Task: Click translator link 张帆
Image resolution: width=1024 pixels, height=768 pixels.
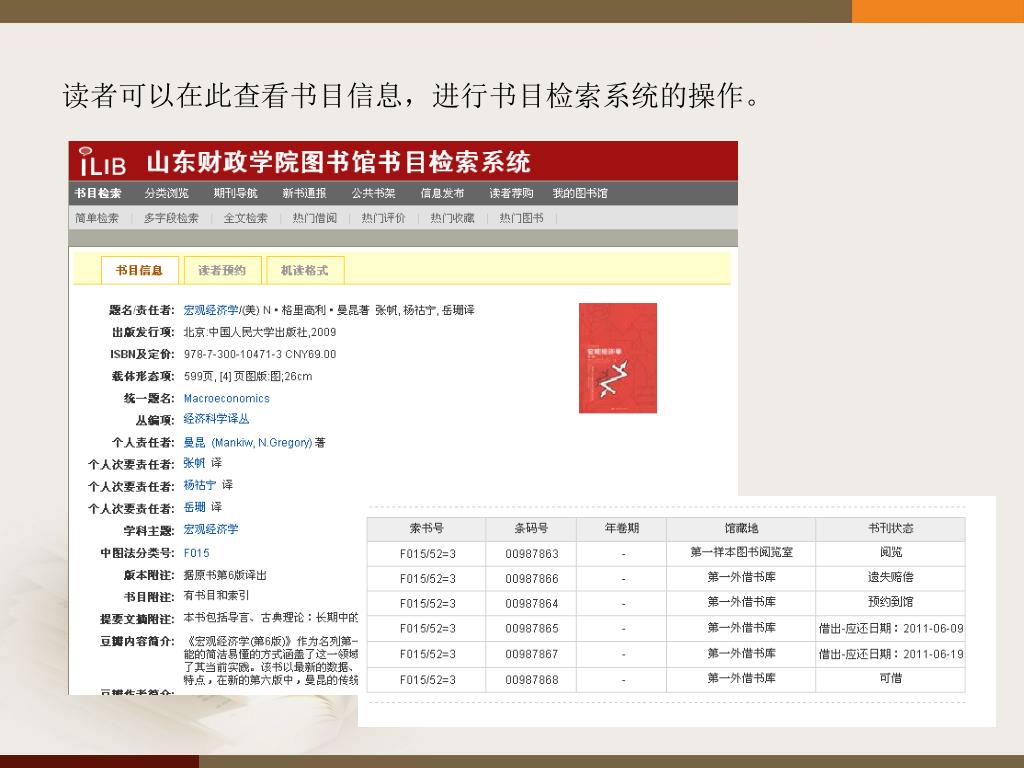Action: pos(194,463)
